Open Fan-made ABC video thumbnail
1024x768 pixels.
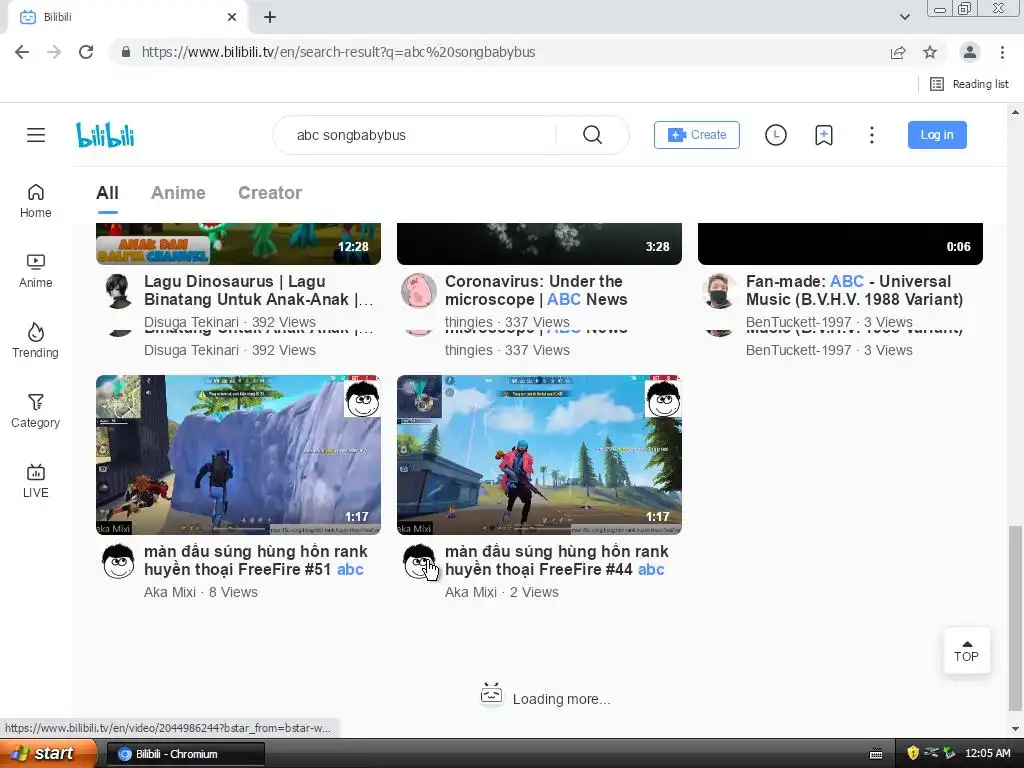[x=840, y=244]
